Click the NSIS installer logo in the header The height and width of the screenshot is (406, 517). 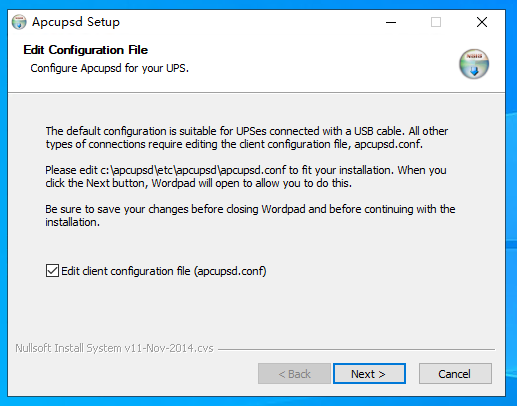[474, 64]
